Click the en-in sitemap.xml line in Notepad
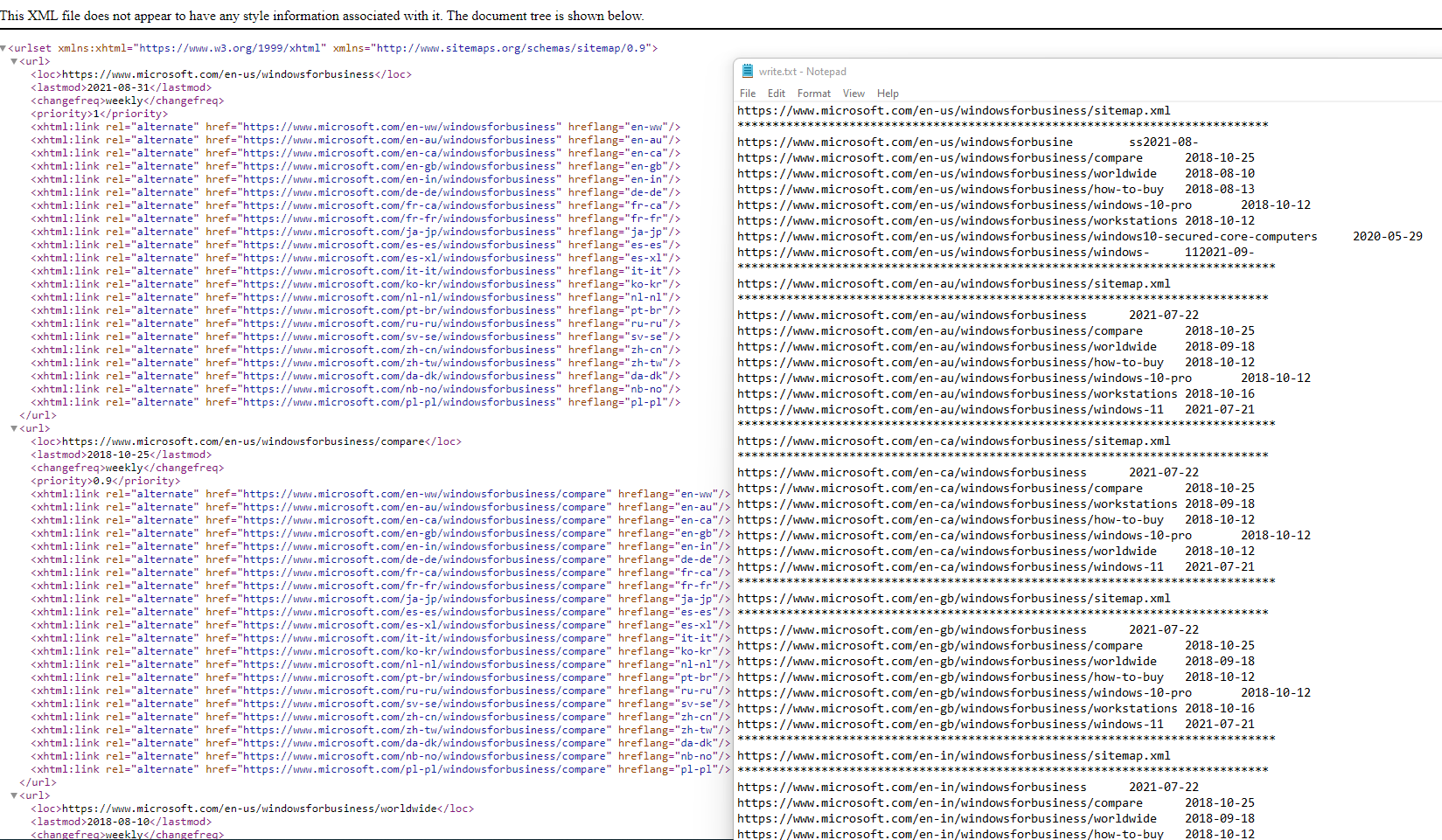The width and height of the screenshot is (1442, 840). coord(954,756)
